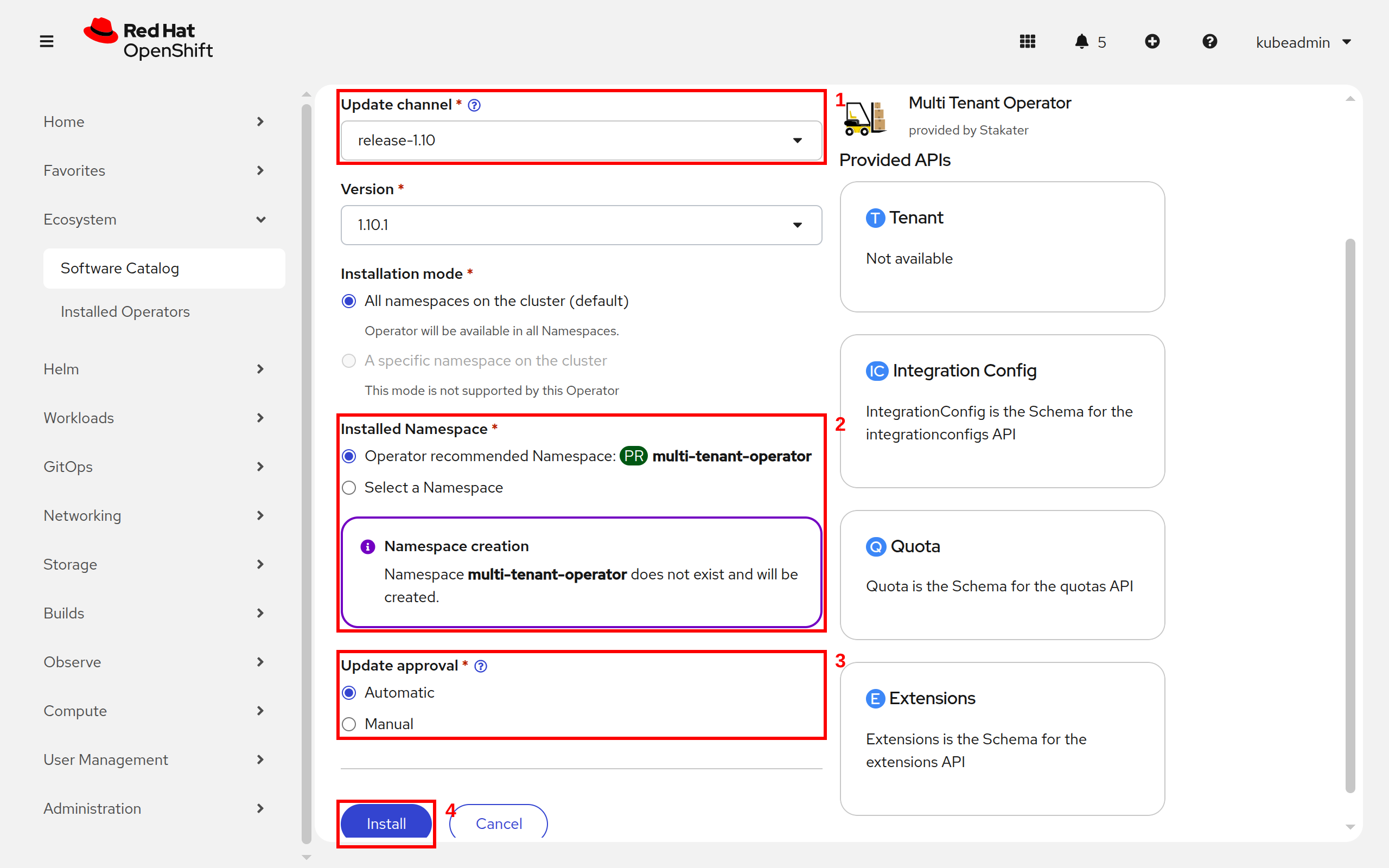Image resolution: width=1389 pixels, height=868 pixels.
Task: Choose Select a Namespace radio option
Action: click(349, 488)
